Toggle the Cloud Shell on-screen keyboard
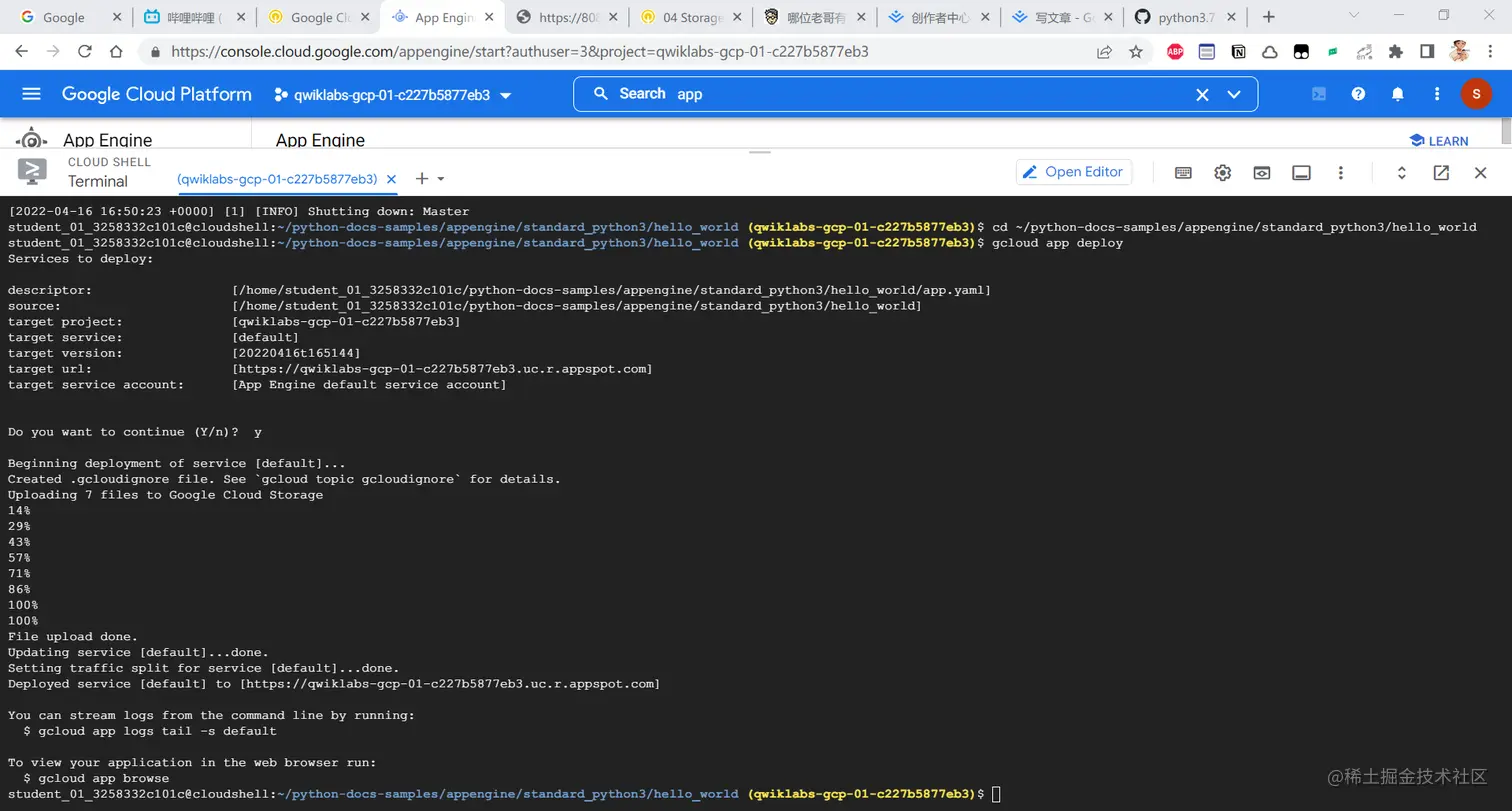Viewport: 1512px width, 811px height. coord(1183,172)
